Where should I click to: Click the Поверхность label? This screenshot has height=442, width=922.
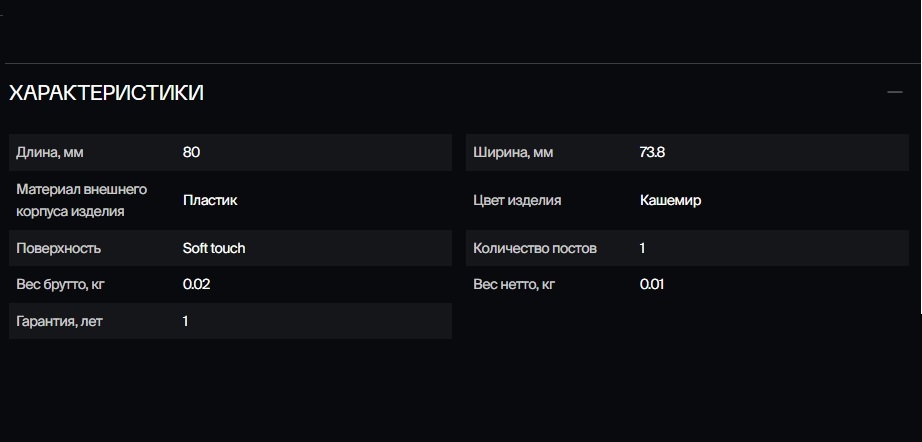click(59, 248)
